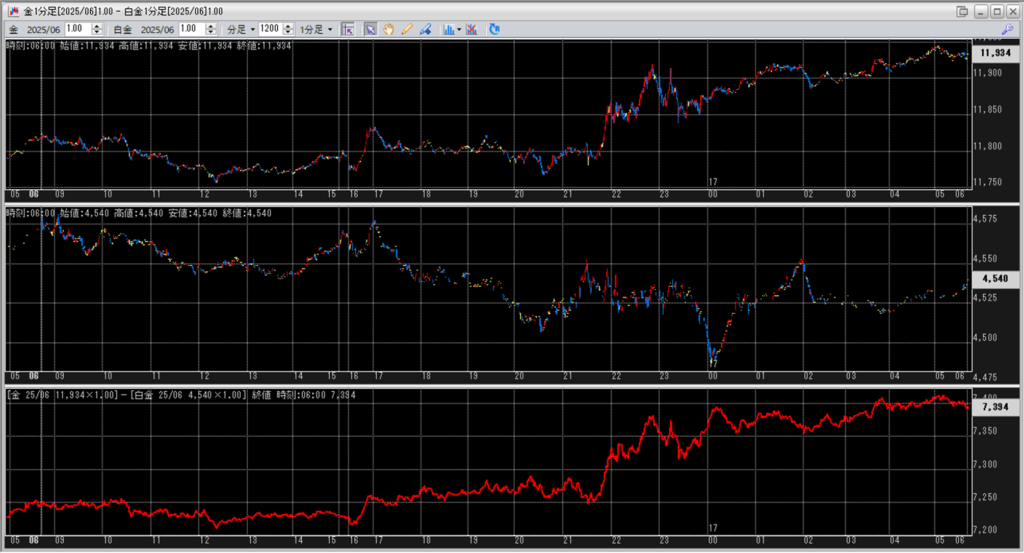Refresh the chart with the reload icon
The width and height of the screenshot is (1024, 553).
click(494, 29)
